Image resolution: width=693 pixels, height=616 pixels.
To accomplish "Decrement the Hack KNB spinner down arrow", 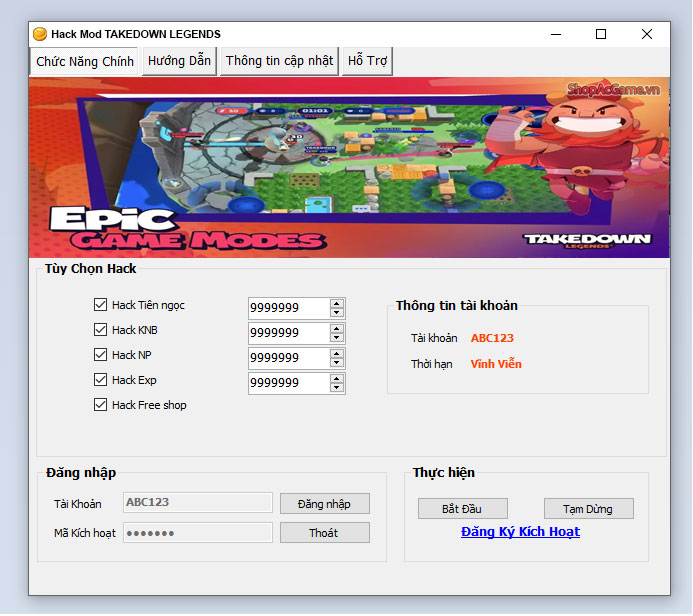I will (x=337, y=338).
